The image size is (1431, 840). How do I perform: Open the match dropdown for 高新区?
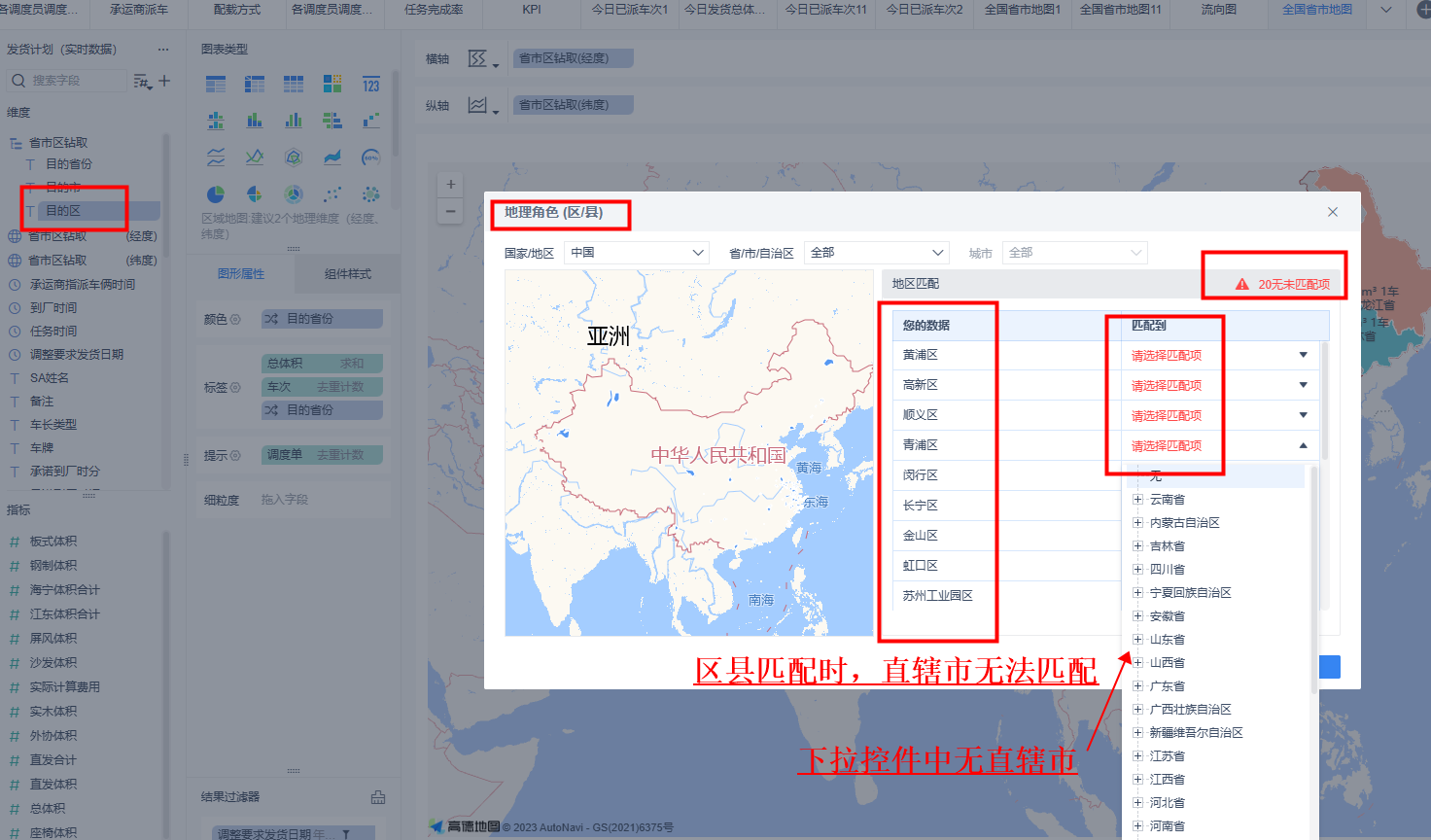click(x=1303, y=385)
